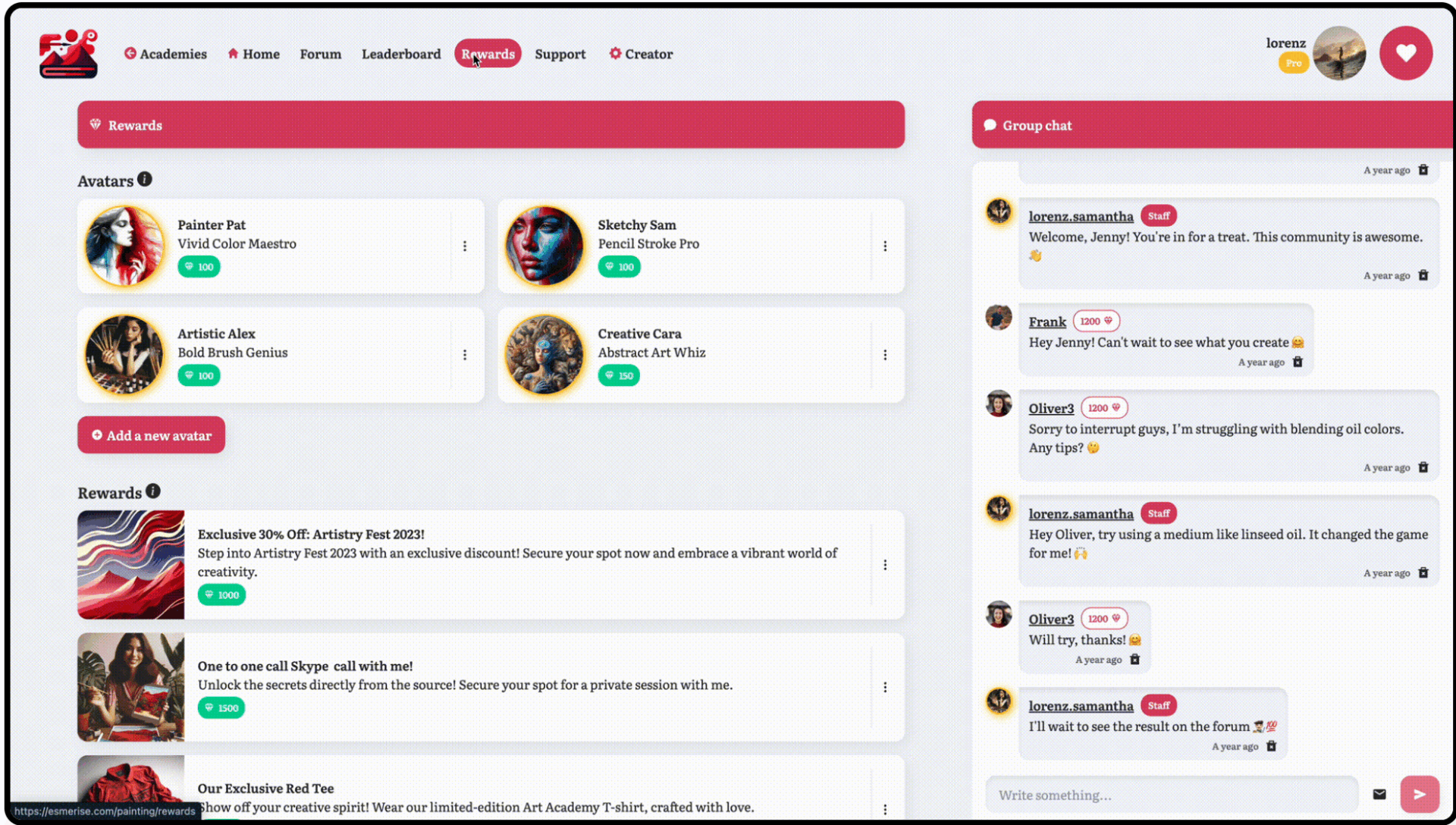Open options menu for Artistic Alex avatar
Viewport: 1456px width, 825px height.
(x=465, y=355)
